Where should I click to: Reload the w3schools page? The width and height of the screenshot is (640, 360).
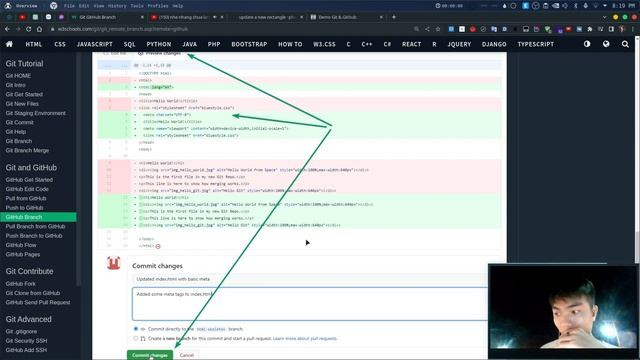29,29
